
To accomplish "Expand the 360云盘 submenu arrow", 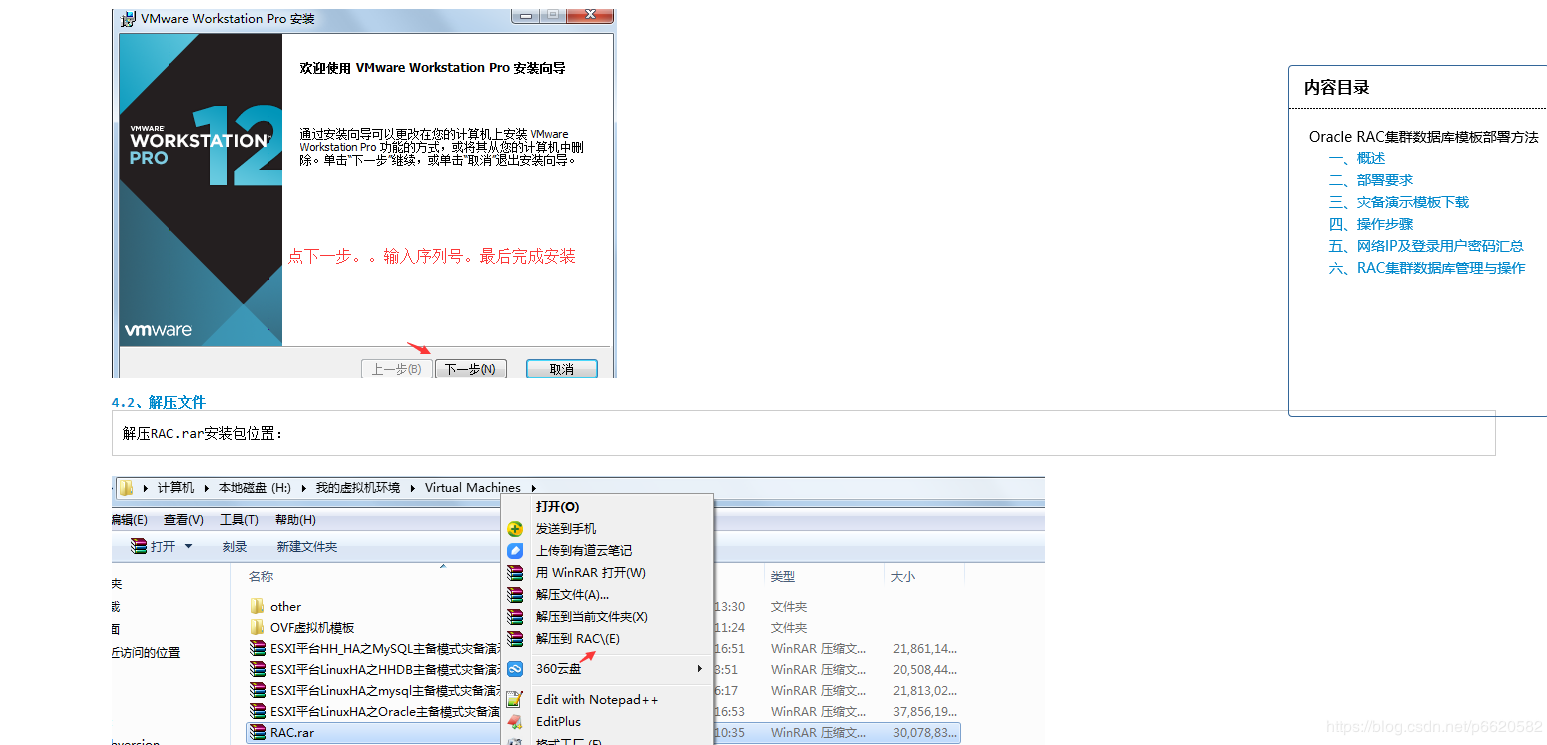I will click(699, 669).
